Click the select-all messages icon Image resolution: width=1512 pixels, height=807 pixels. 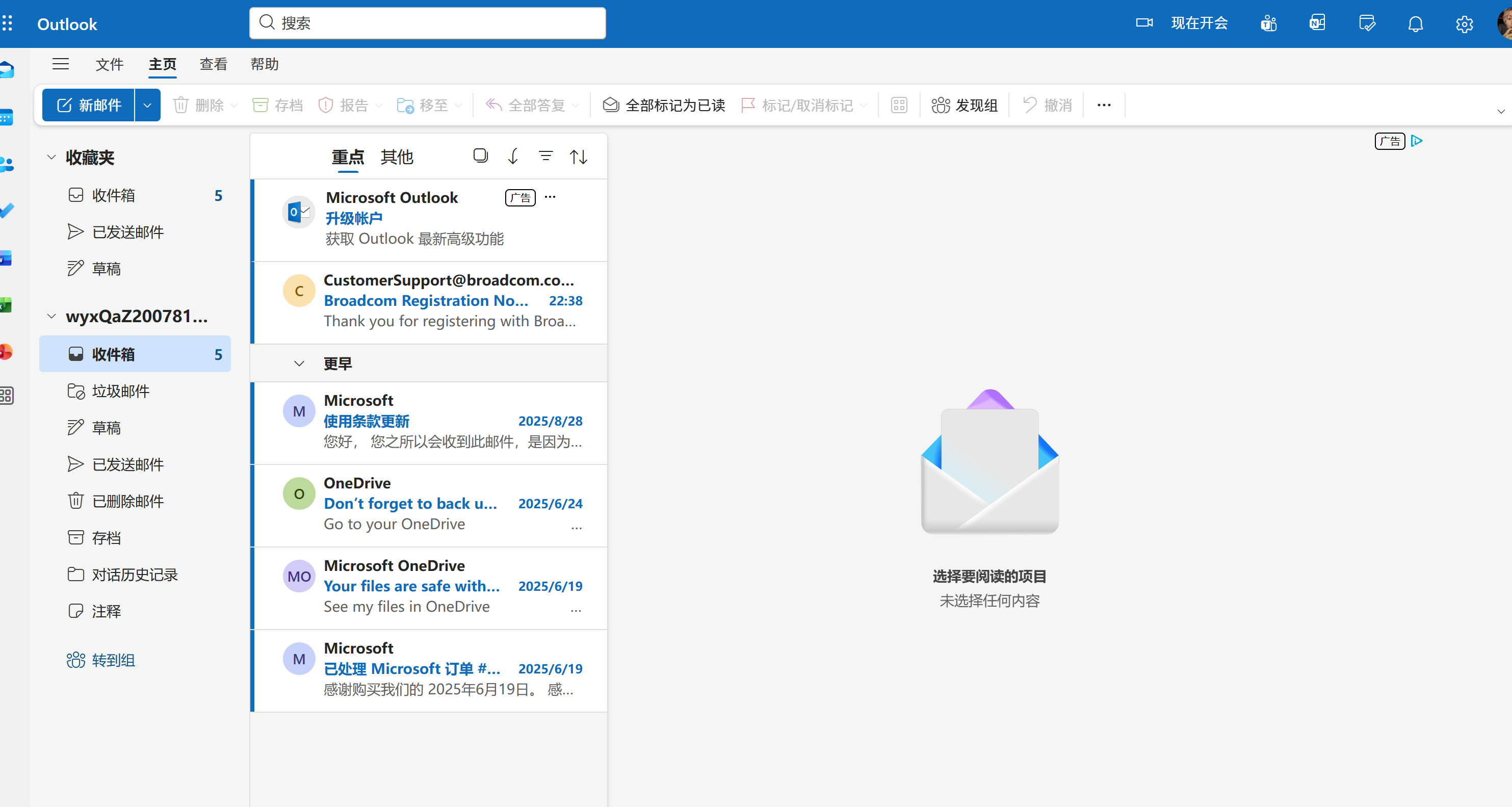pyautogui.click(x=480, y=156)
